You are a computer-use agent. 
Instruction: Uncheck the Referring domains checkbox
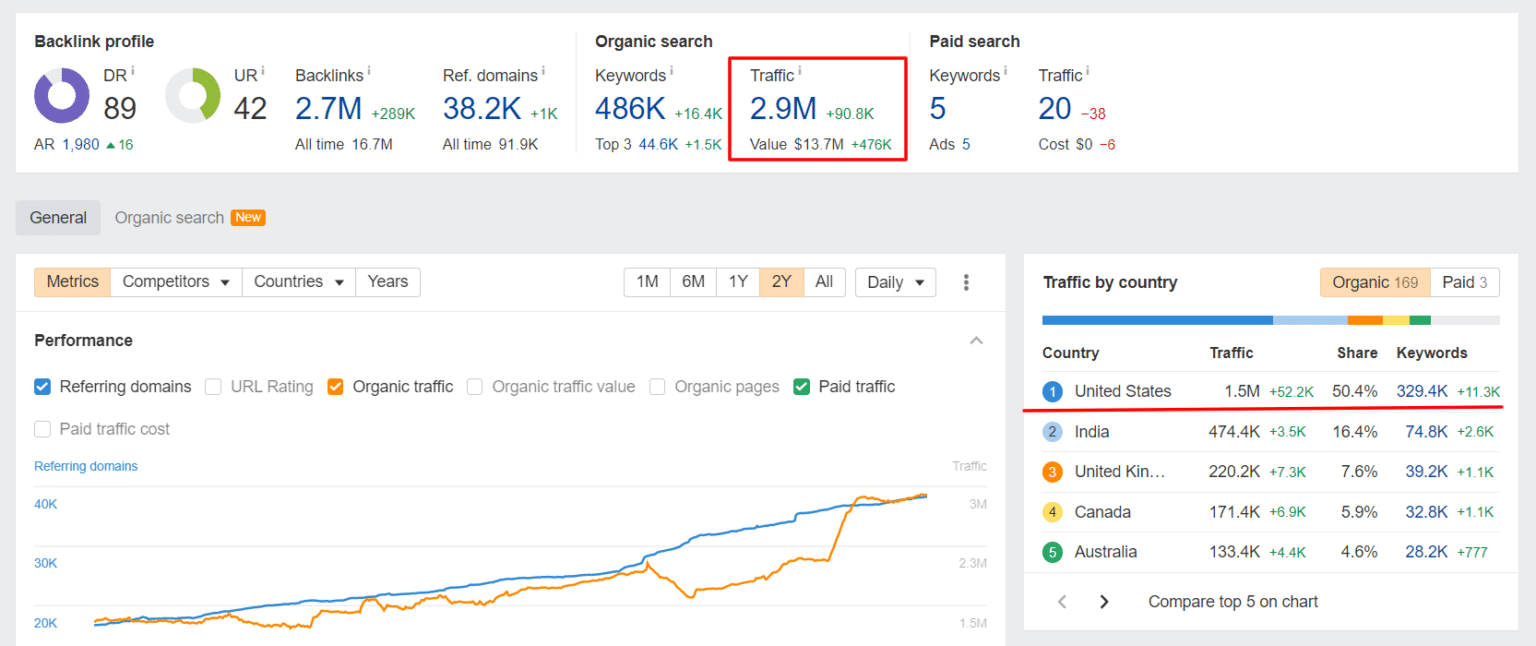[x=43, y=387]
